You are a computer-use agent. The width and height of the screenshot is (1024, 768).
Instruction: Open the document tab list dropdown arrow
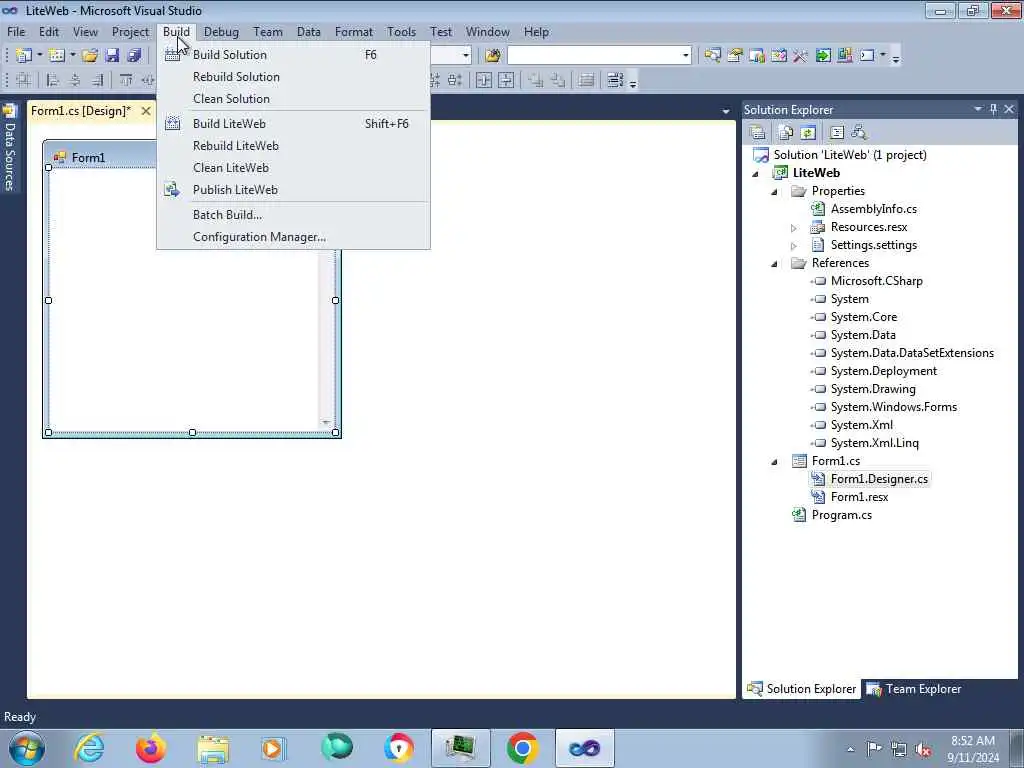(x=726, y=112)
